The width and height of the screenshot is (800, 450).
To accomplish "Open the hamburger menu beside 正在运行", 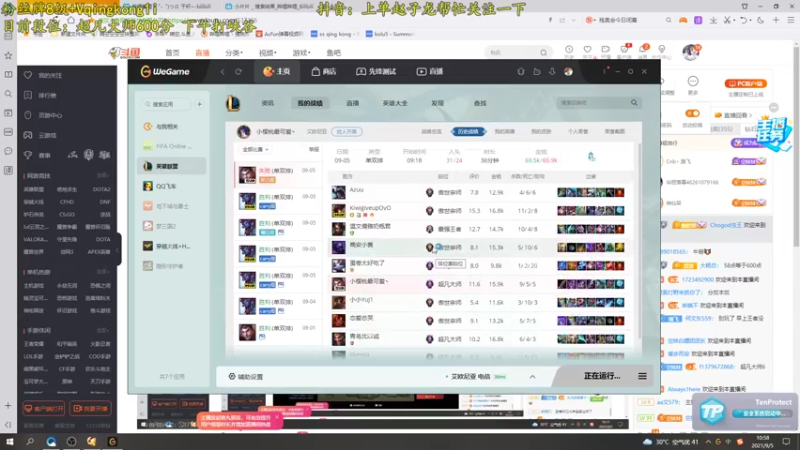I will pyautogui.click(x=642, y=376).
